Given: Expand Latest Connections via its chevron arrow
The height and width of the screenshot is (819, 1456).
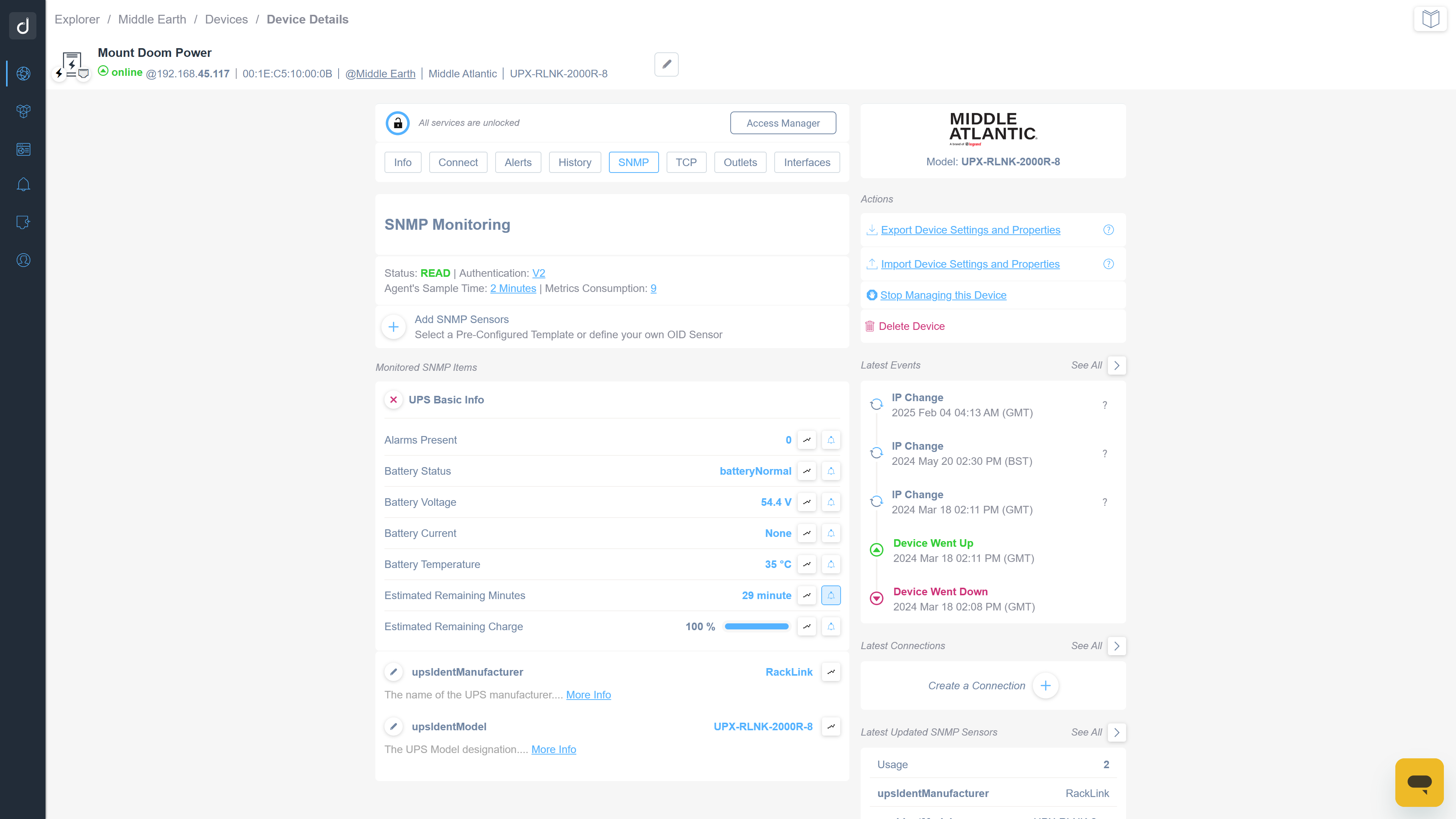Looking at the screenshot, I should [1116, 645].
